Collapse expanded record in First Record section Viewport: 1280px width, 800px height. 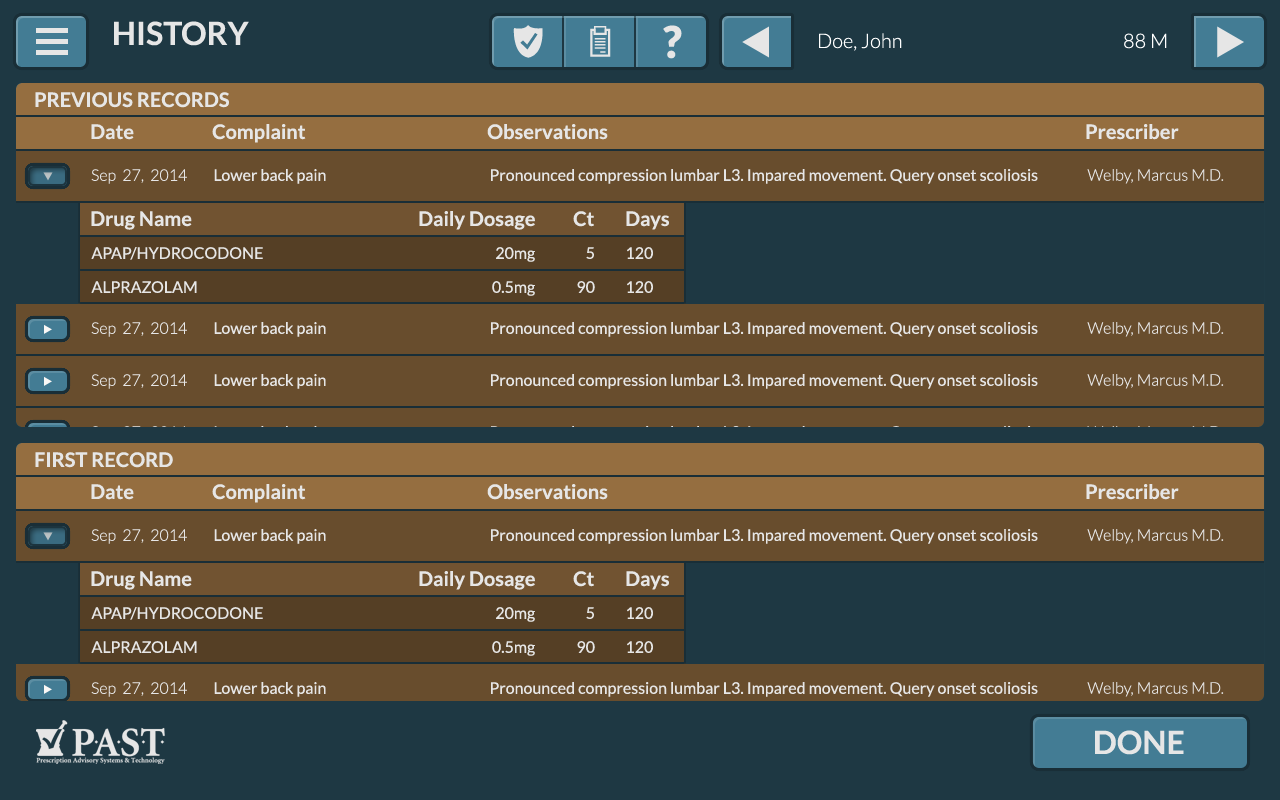(47, 536)
